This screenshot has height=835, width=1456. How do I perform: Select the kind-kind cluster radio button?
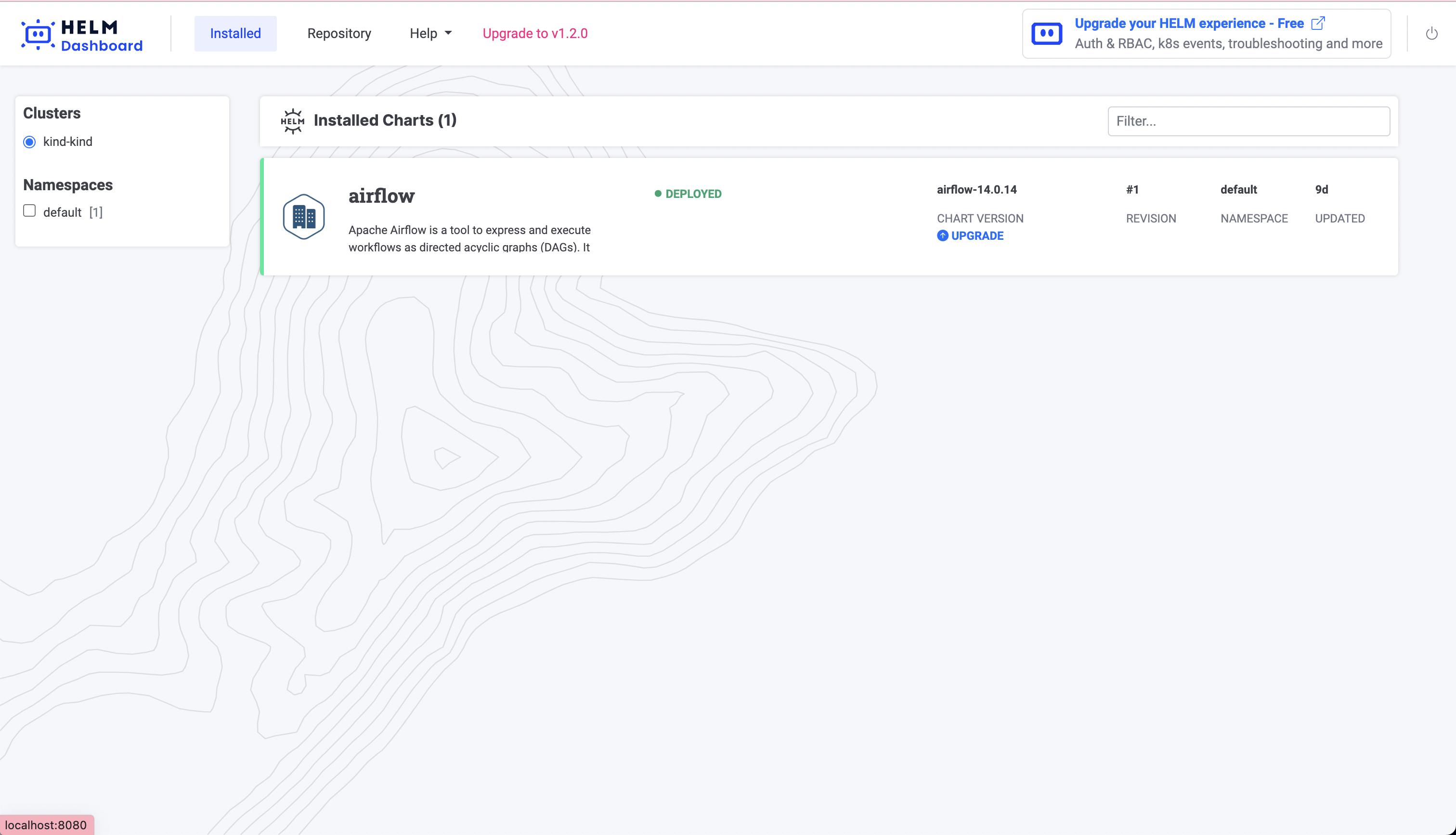[29, 142]
